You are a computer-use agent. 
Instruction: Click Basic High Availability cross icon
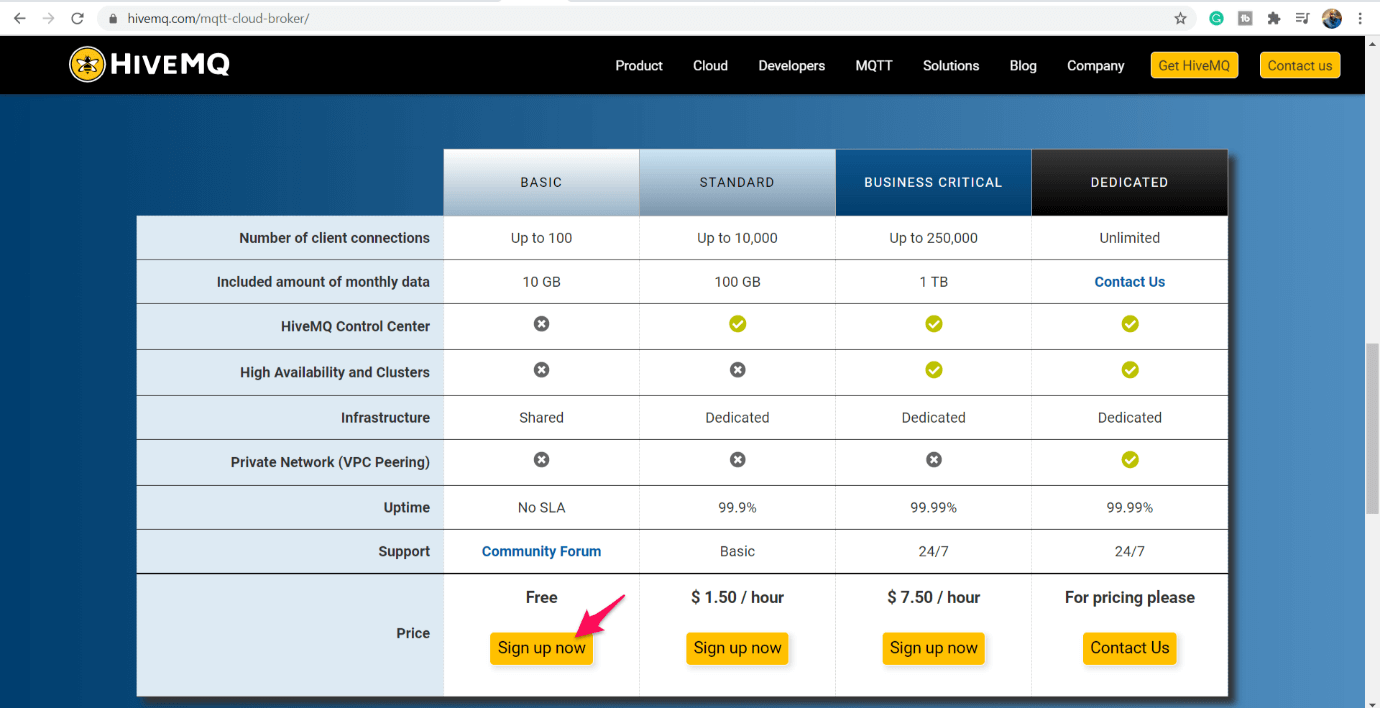541,370
